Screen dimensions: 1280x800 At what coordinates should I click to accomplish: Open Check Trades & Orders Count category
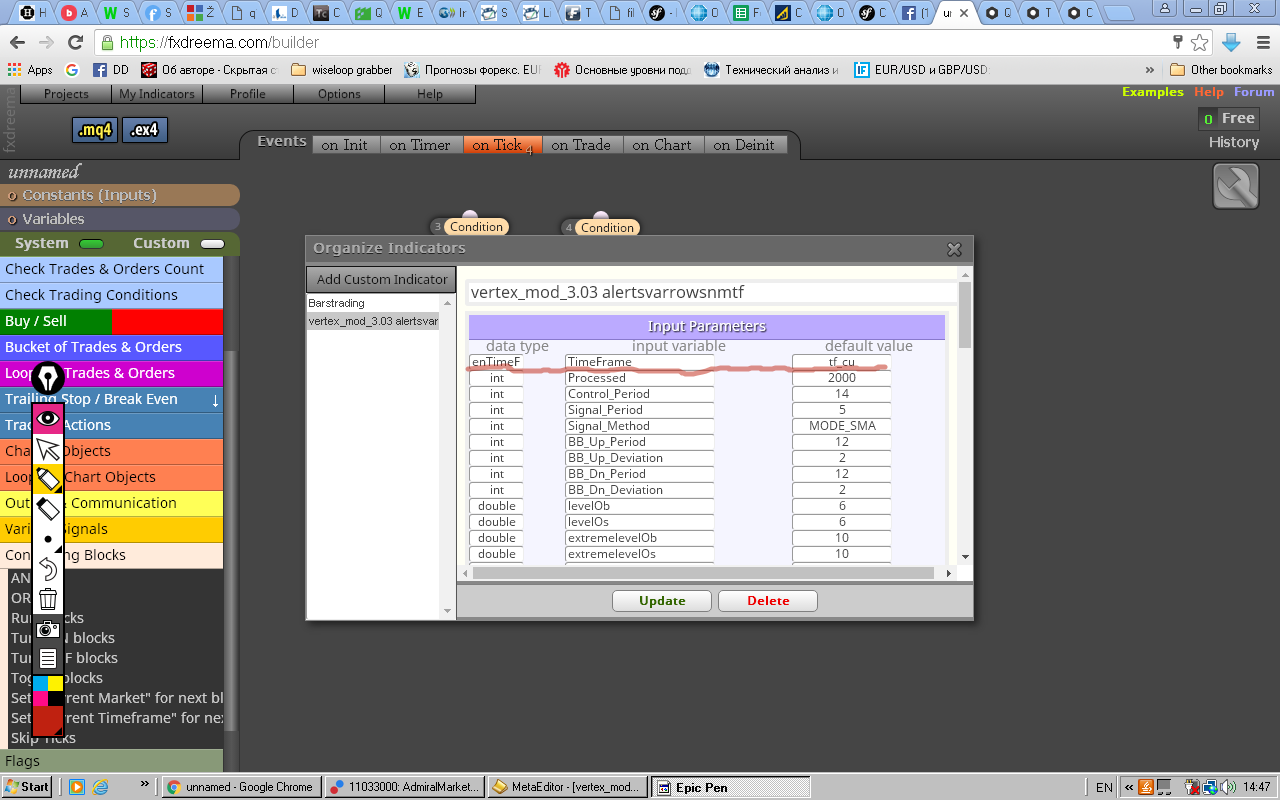click(x=112, y=269)
